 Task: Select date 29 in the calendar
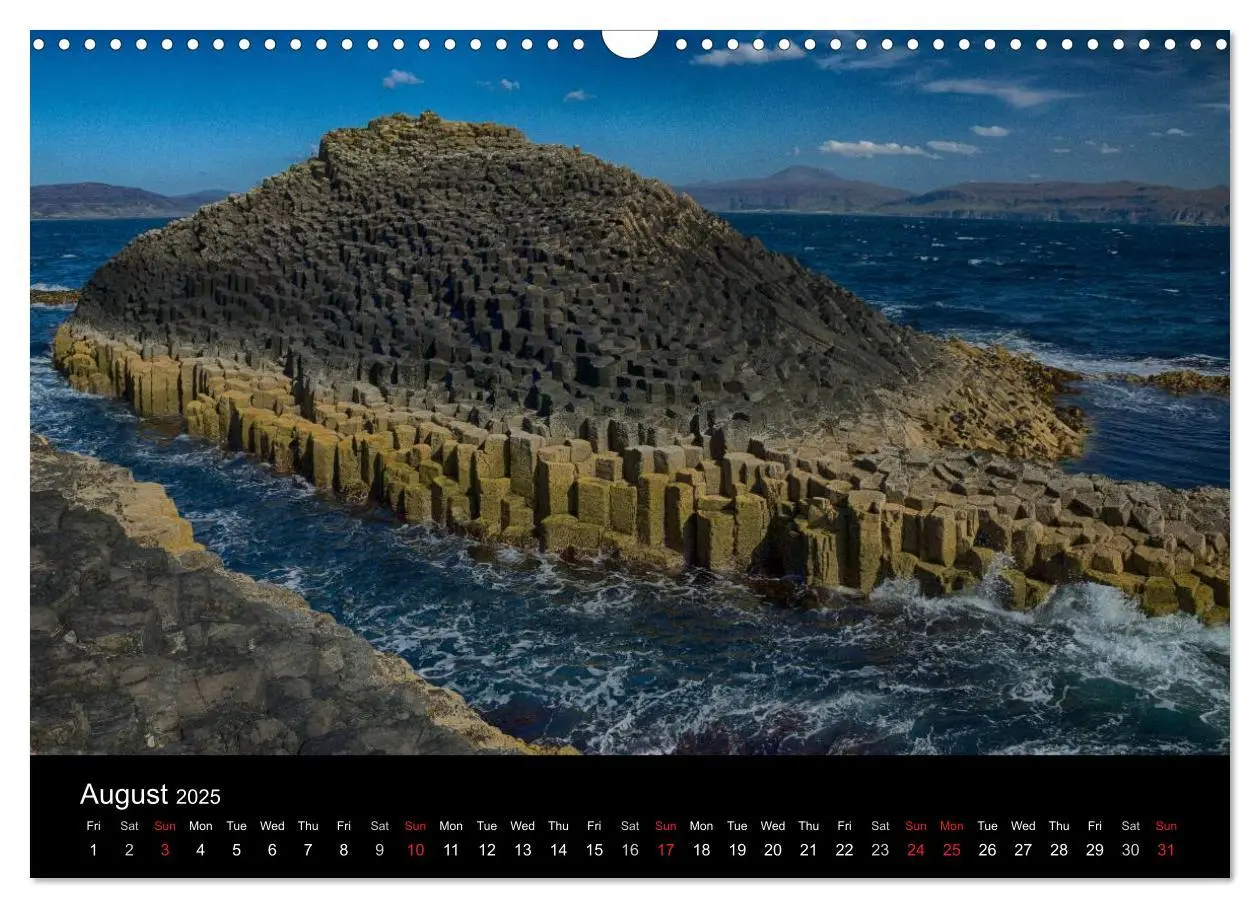(1095, 850)
